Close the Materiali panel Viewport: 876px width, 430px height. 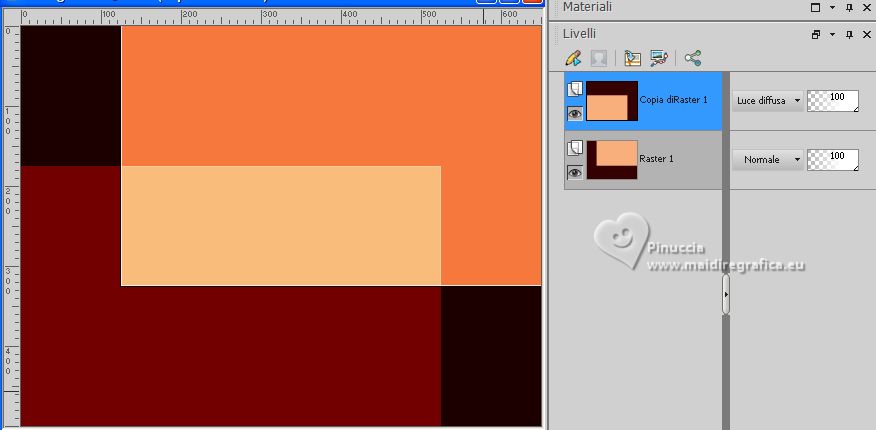(x=867, y=8)
